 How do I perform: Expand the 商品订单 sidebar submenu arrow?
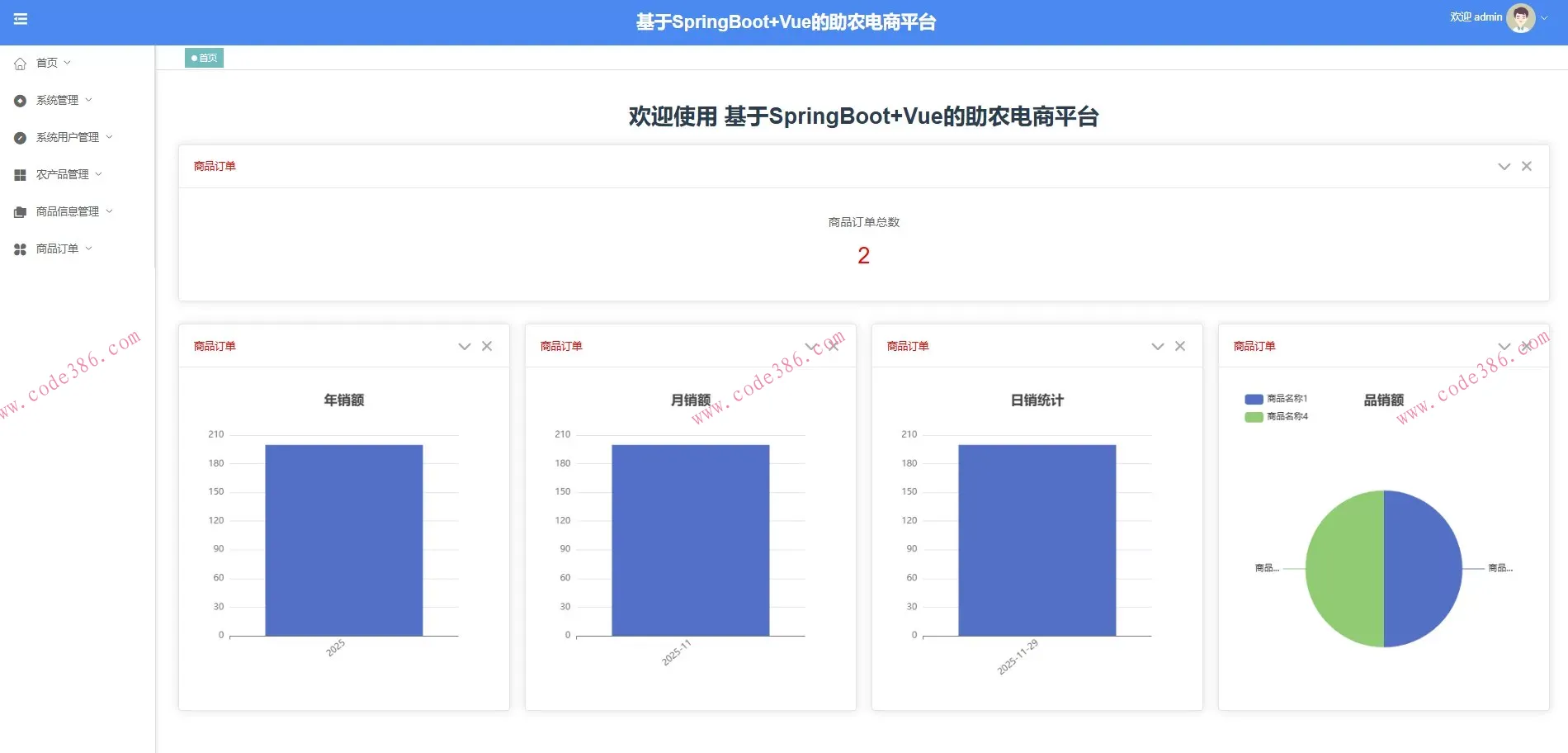pos(88,249)
